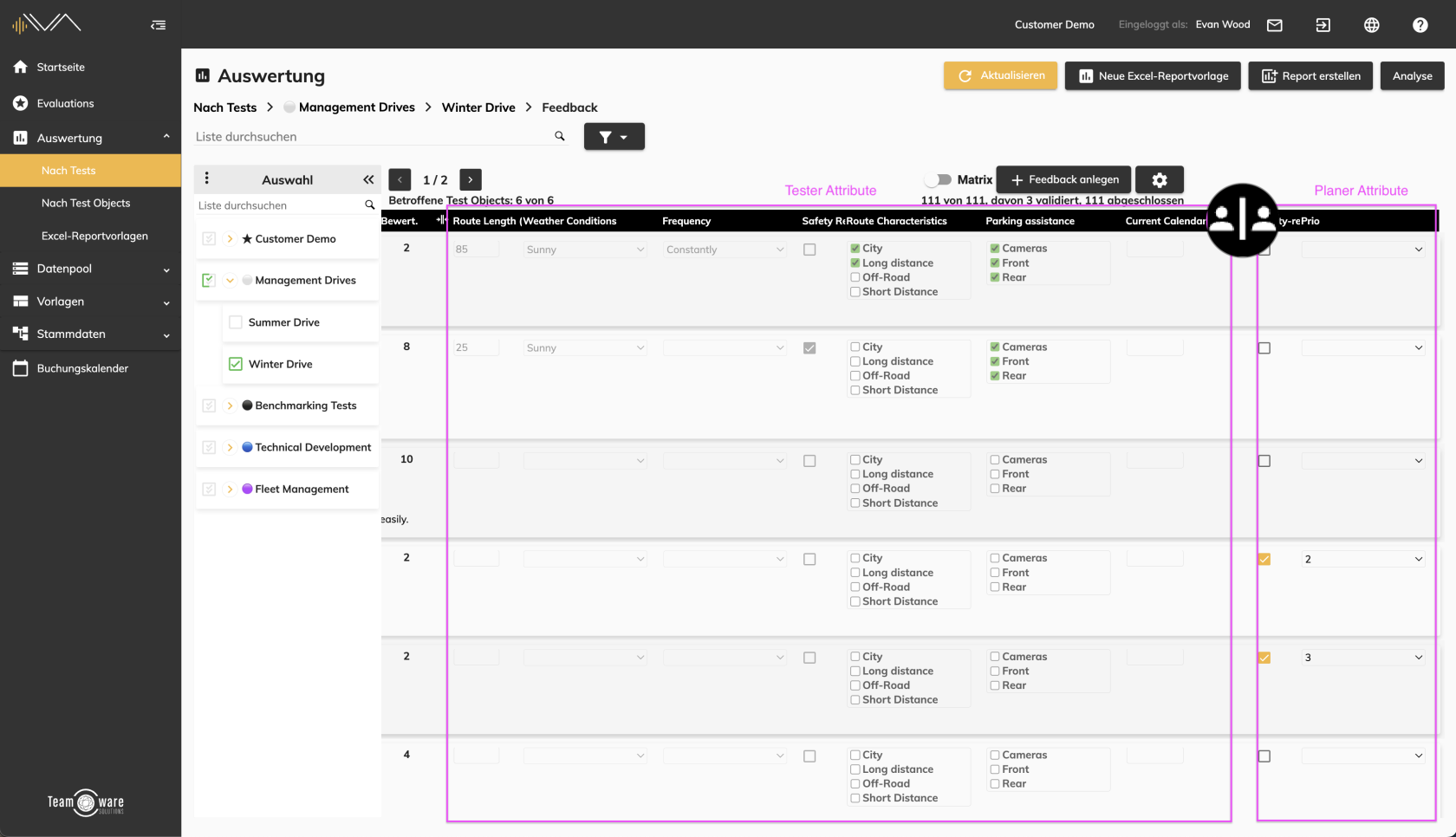Screen dimensions: 1456x837
Task: Toggle Off-Road checkbox in rating 4 row
Action: pyautogui.click(x=855, y=783)
